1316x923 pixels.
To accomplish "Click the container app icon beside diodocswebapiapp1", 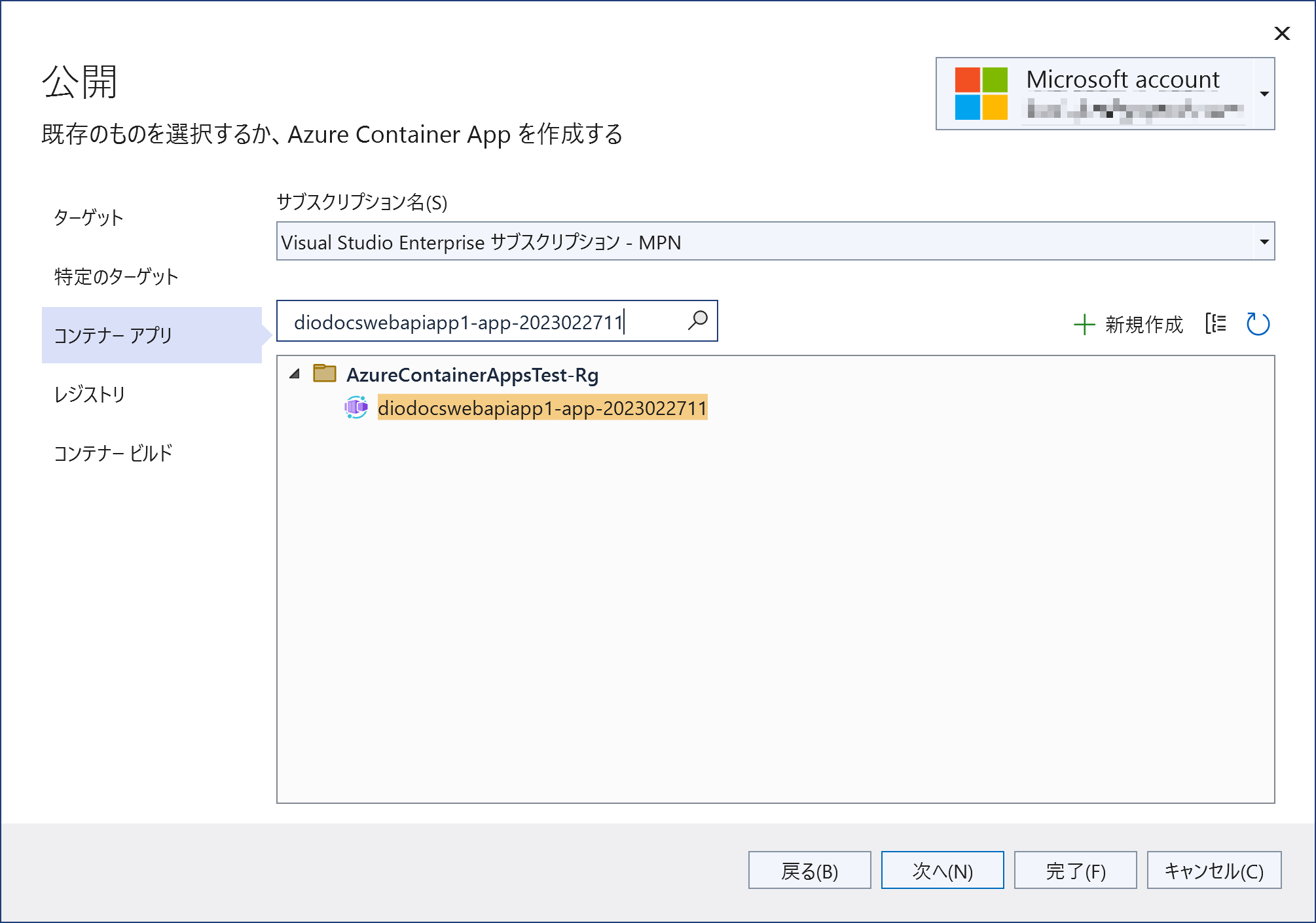I will (x=356, y=407).
